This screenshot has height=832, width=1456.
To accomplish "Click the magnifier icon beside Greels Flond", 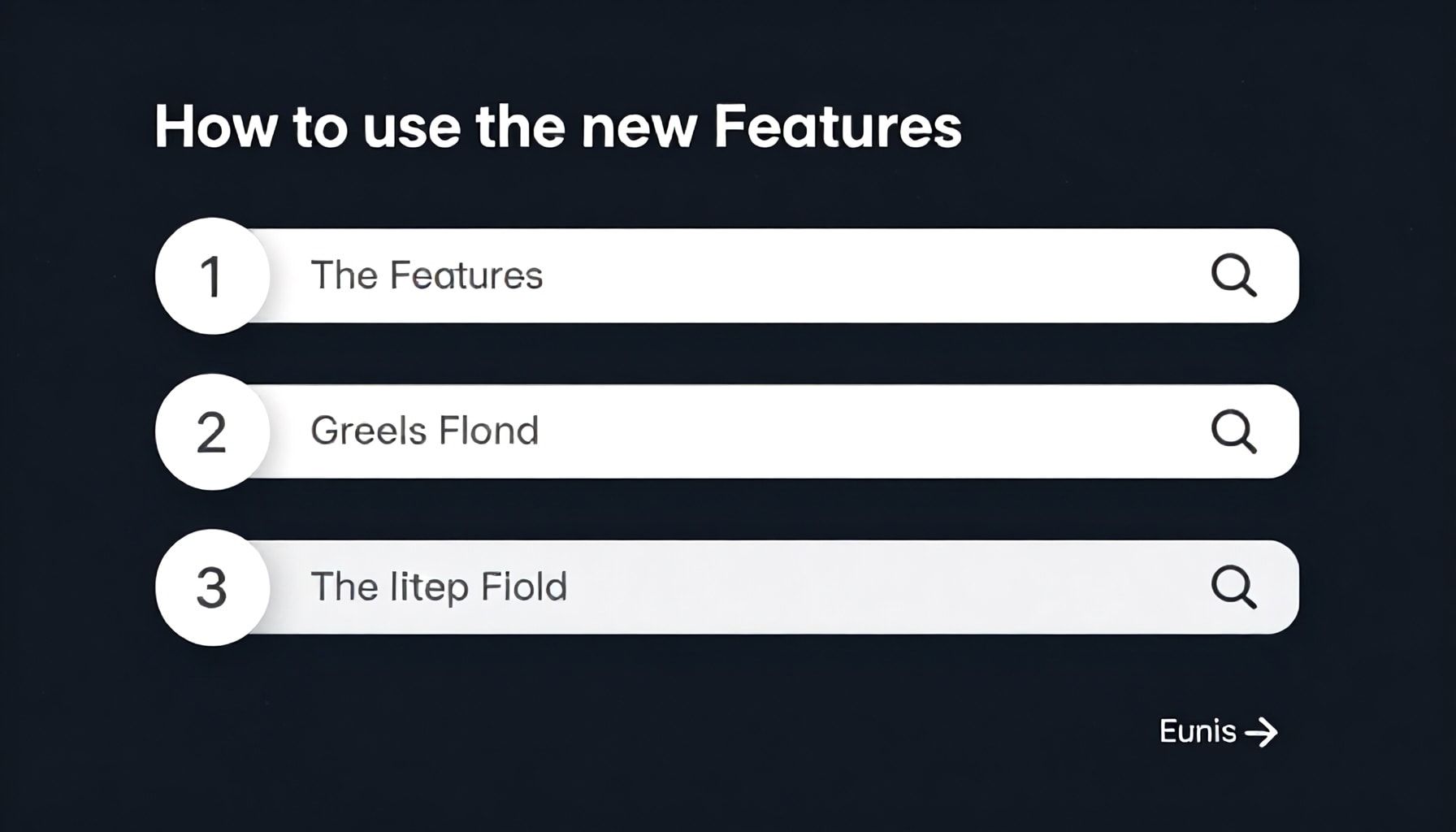I will coord(1233,431).
